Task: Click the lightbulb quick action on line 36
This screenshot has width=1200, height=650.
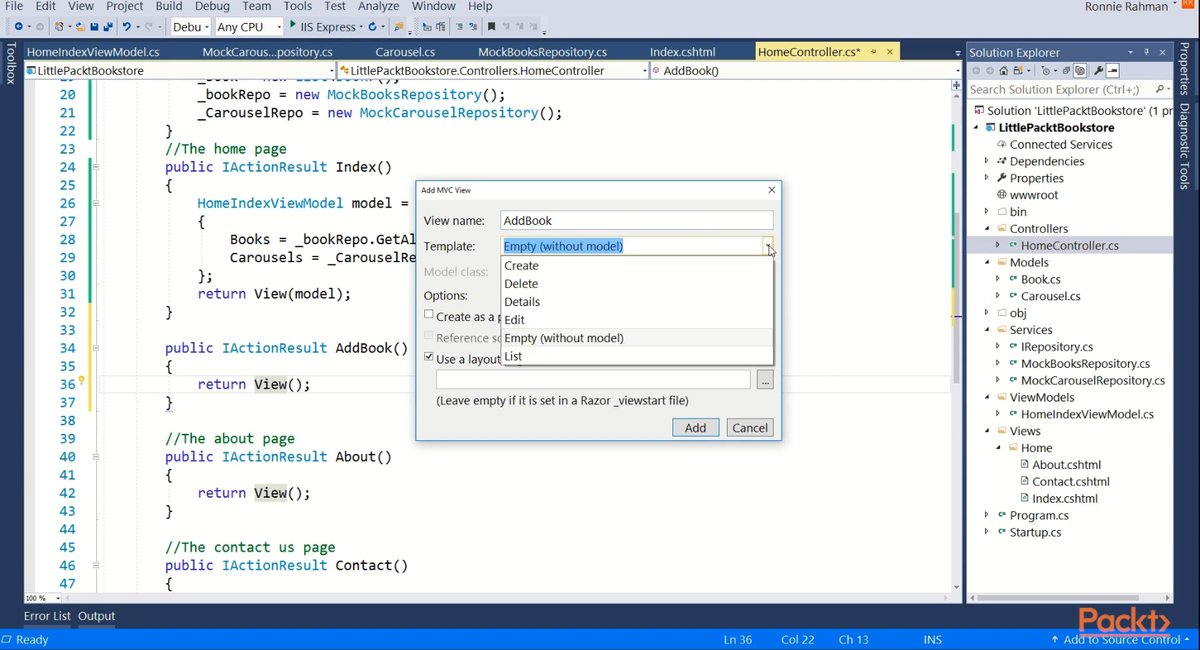Action: 82,381
